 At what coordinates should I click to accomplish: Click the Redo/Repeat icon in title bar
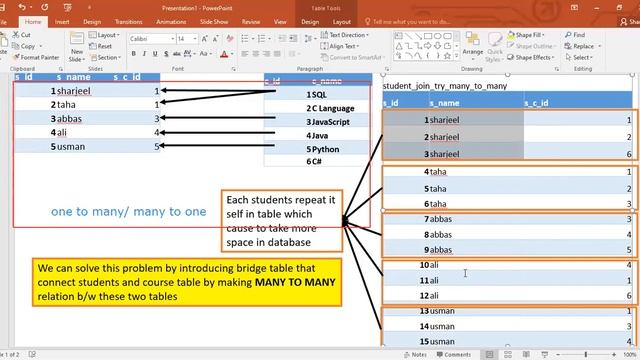point(44,7)
